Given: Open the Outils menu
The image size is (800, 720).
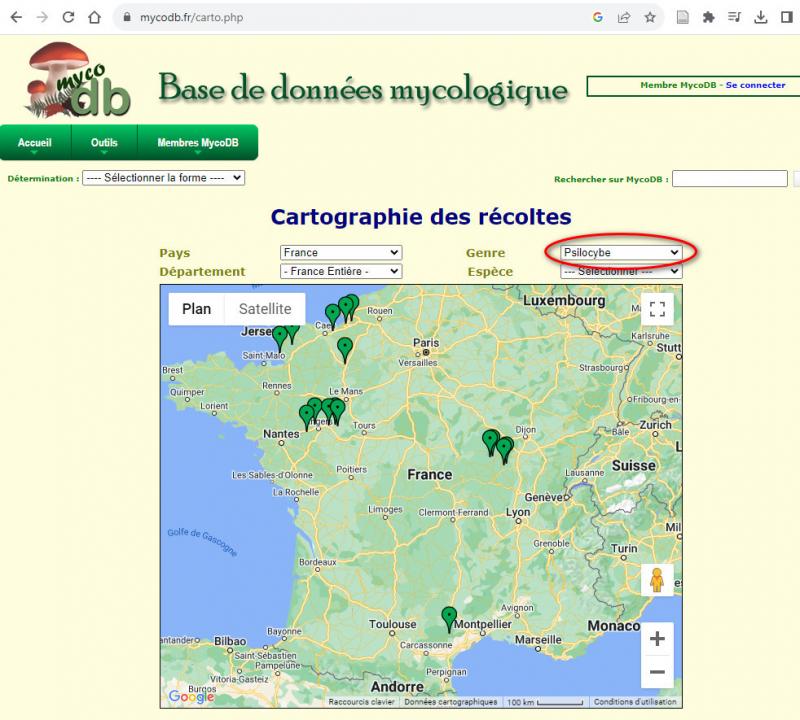Looking at the screenshot, I should (104, 143).
